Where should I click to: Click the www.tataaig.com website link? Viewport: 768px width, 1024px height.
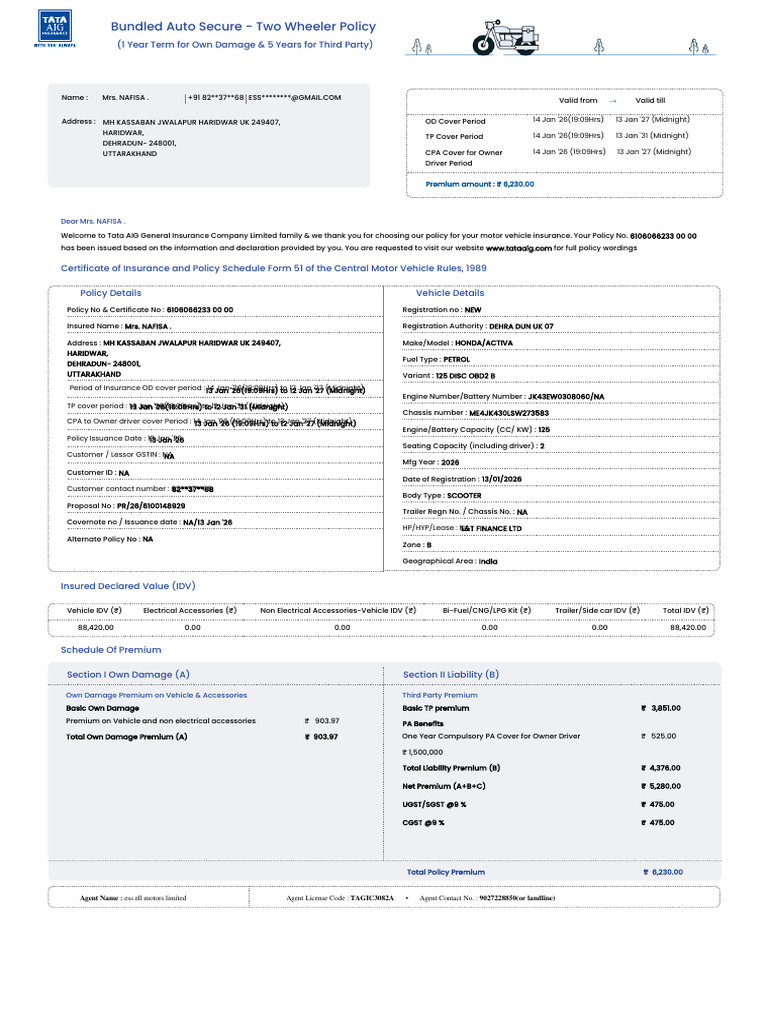(x=519, y=248)
